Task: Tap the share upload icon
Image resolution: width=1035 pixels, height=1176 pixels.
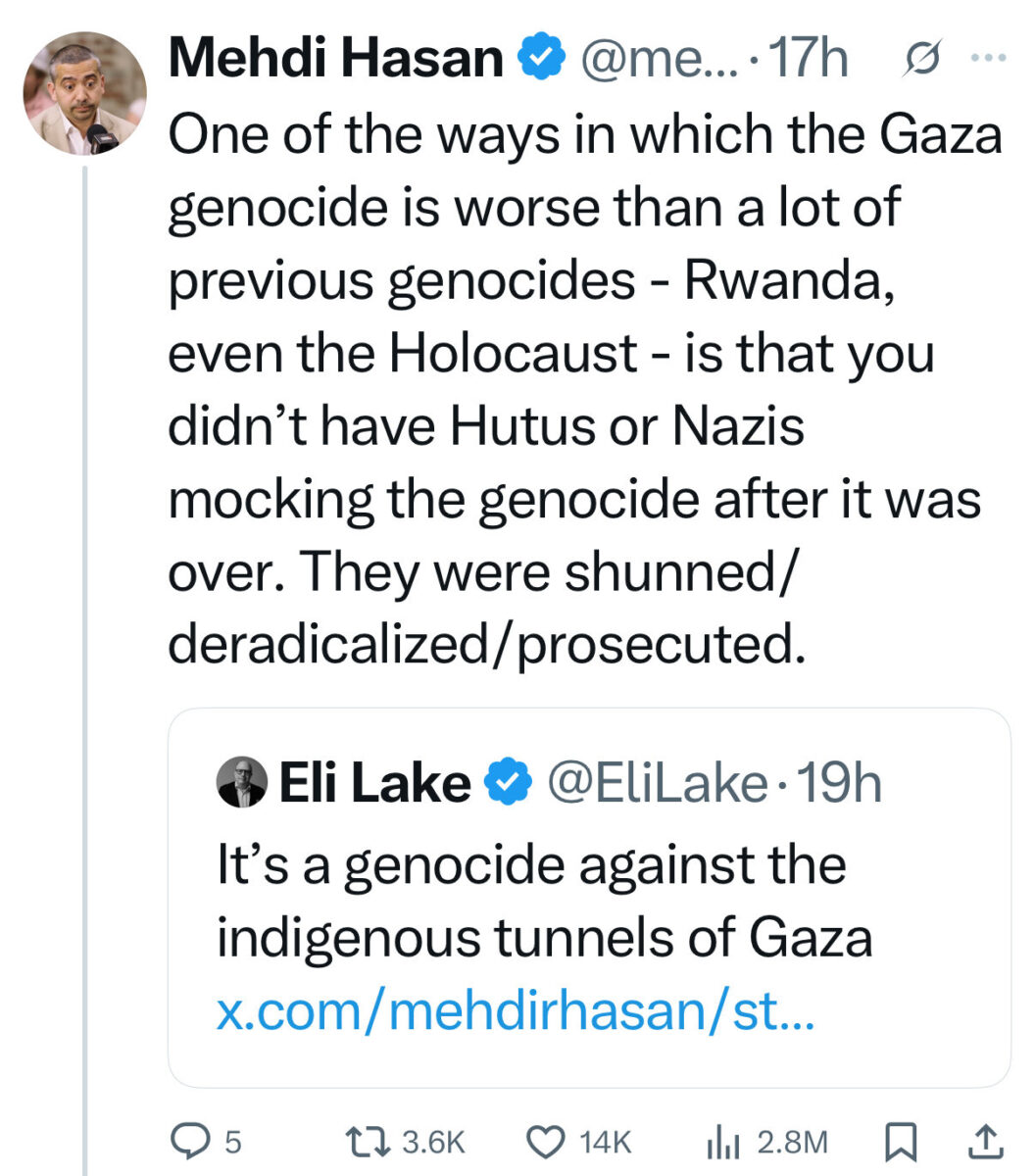Action: pos(986,1141)
